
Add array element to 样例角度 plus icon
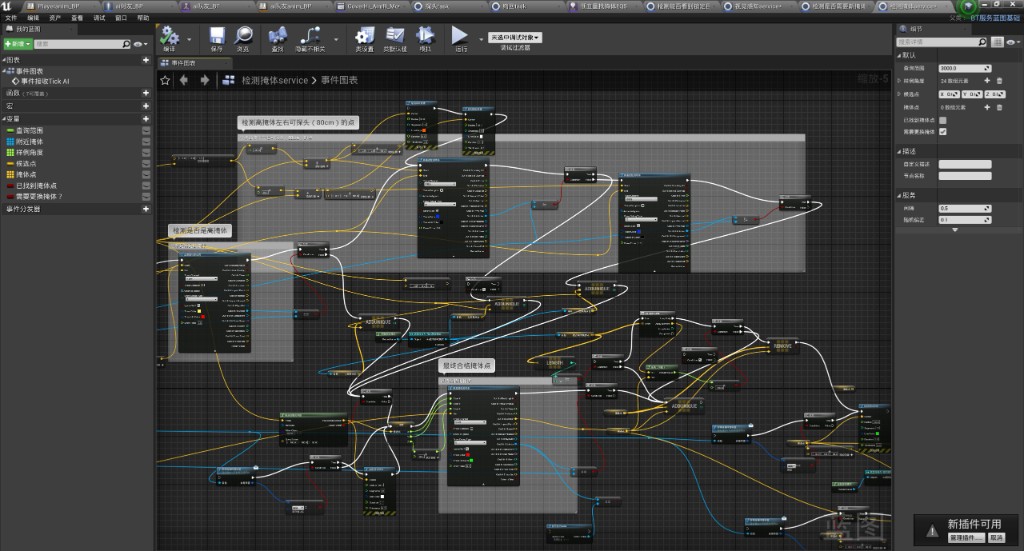(987, 81)
